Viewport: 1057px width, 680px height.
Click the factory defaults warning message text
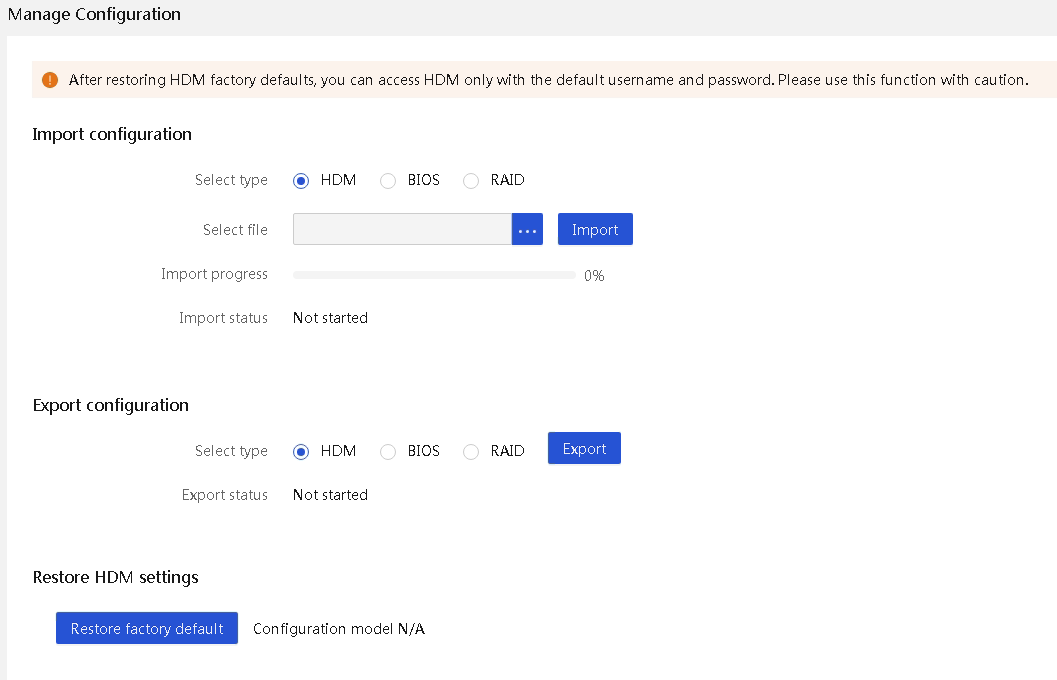tap(549, 80)
